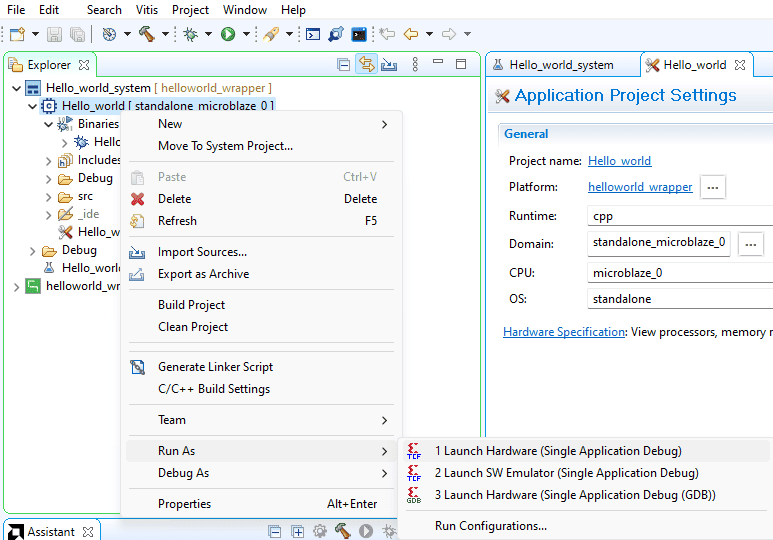
Task: Click the red Delete icon in context menu
Action: coord(138,199)
